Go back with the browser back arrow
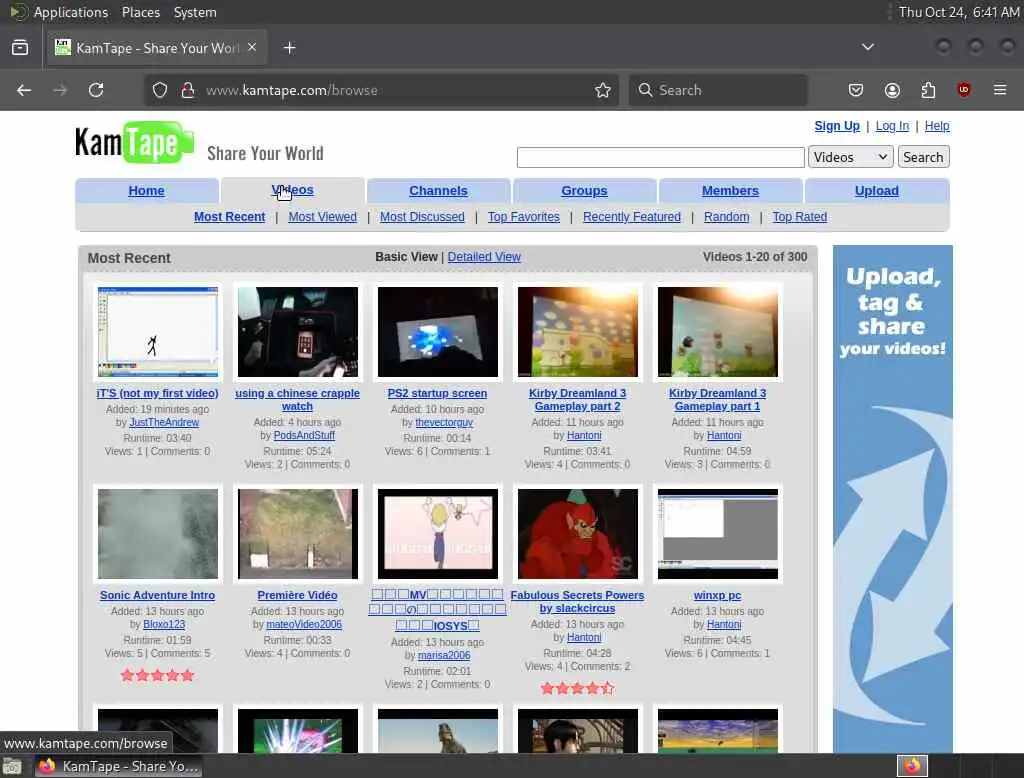 click(x=24, y=90)
